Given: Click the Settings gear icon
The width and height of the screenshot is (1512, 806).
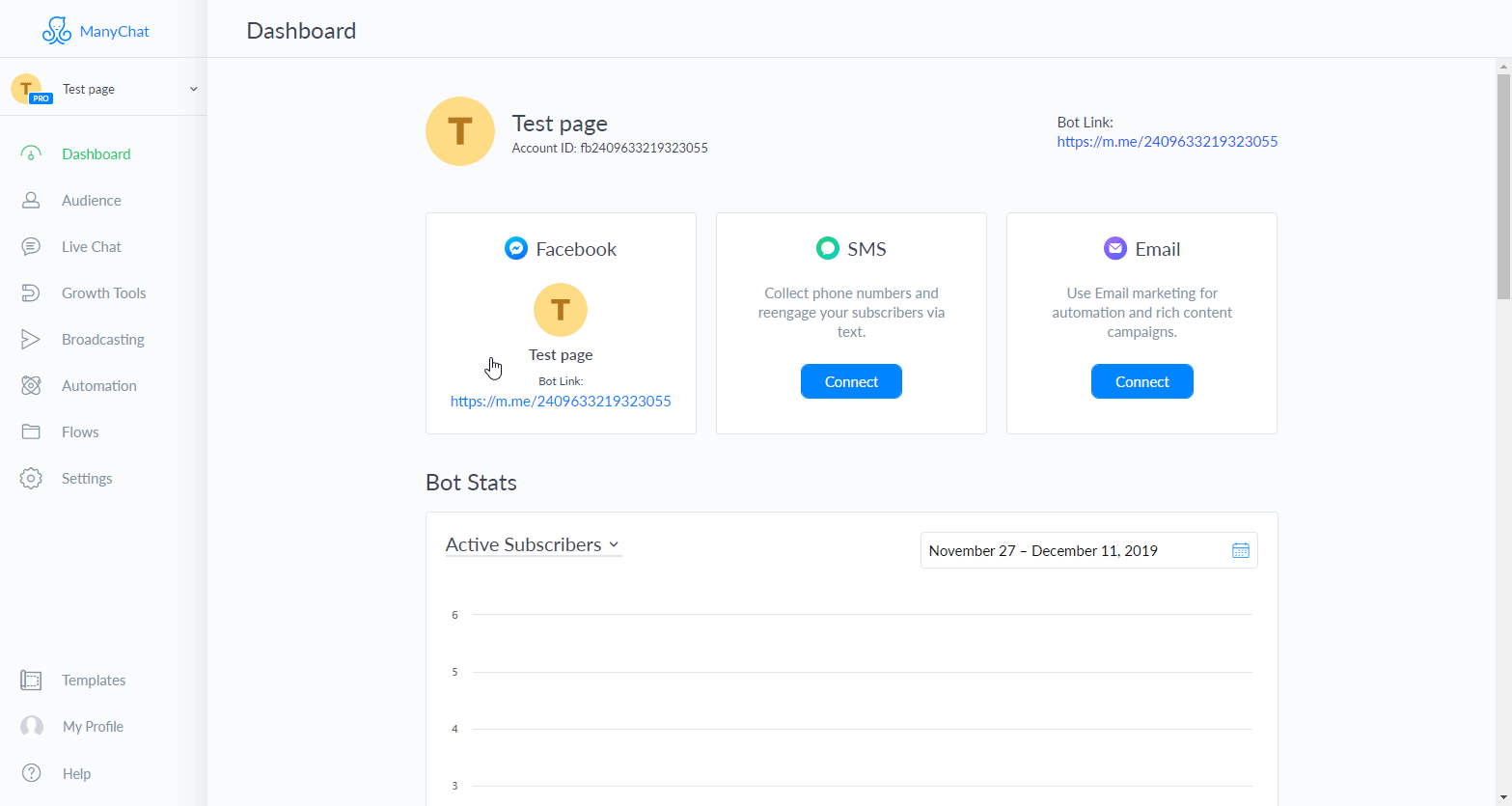Looking at the screenshot, I should tap(31, 479).
